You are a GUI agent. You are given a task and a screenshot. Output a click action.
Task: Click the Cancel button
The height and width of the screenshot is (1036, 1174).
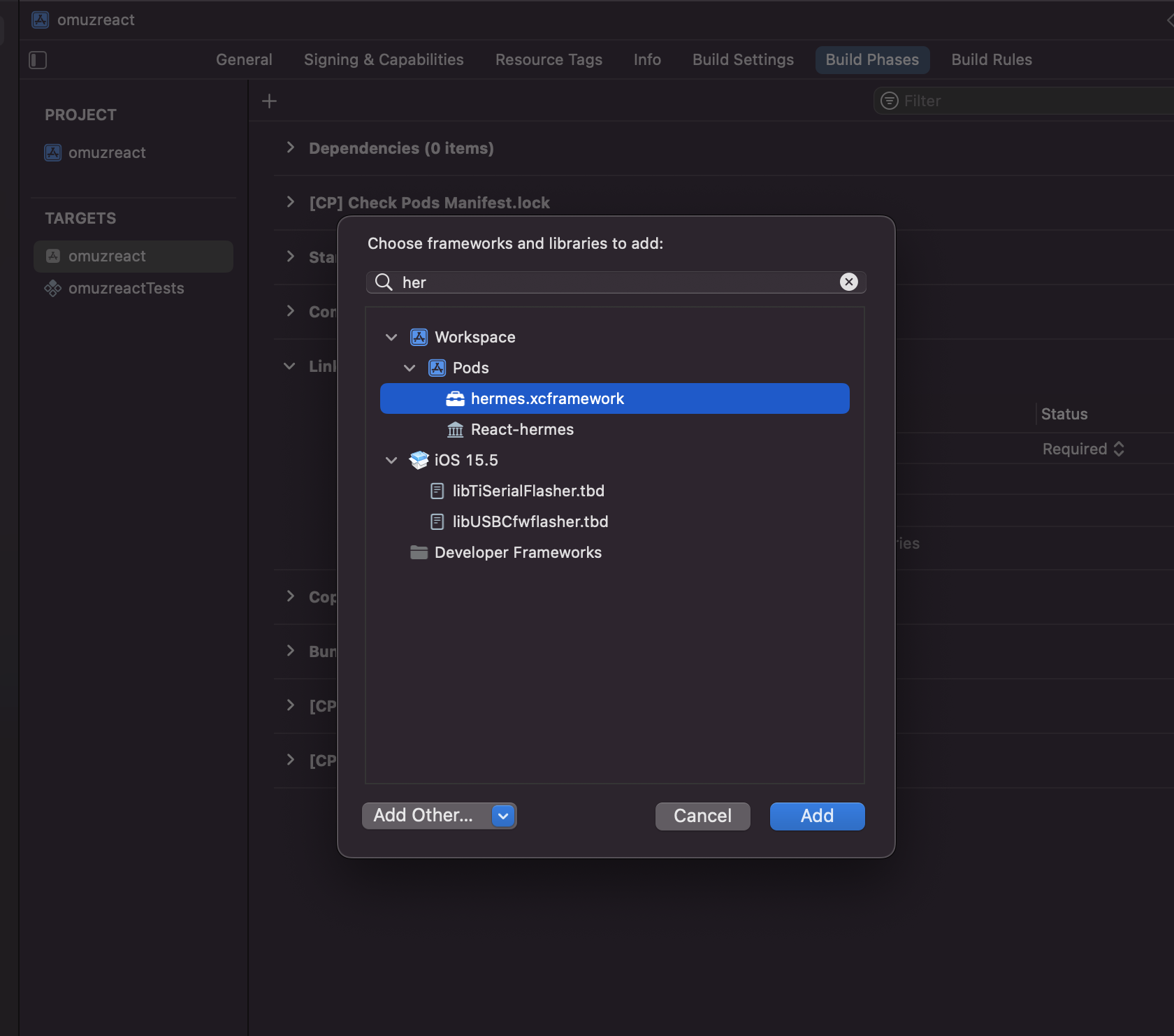tap(702, 816)
